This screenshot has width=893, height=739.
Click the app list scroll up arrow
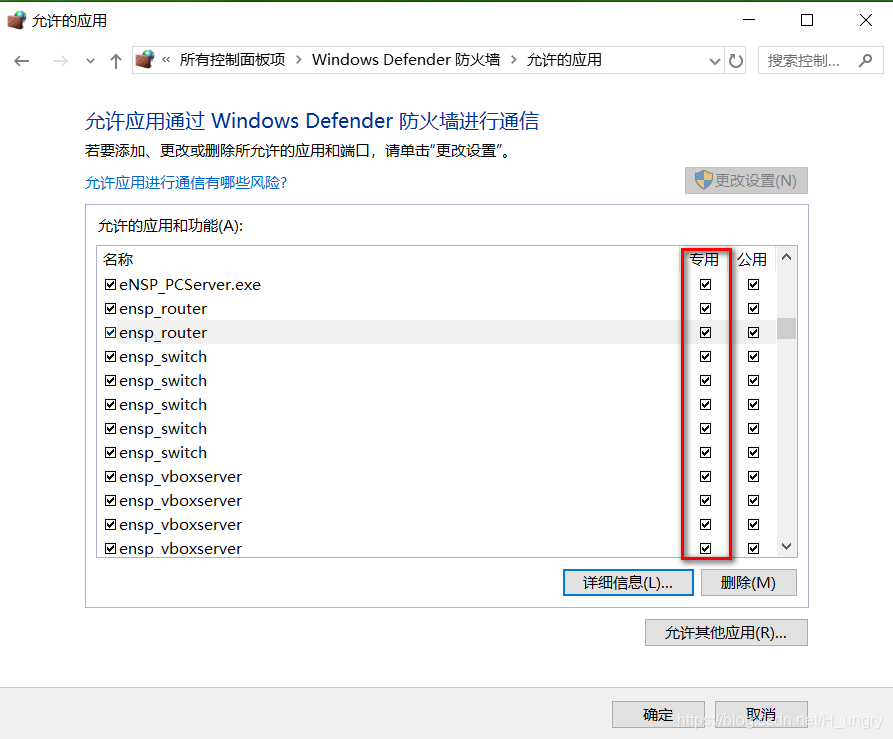coord(787,257)
